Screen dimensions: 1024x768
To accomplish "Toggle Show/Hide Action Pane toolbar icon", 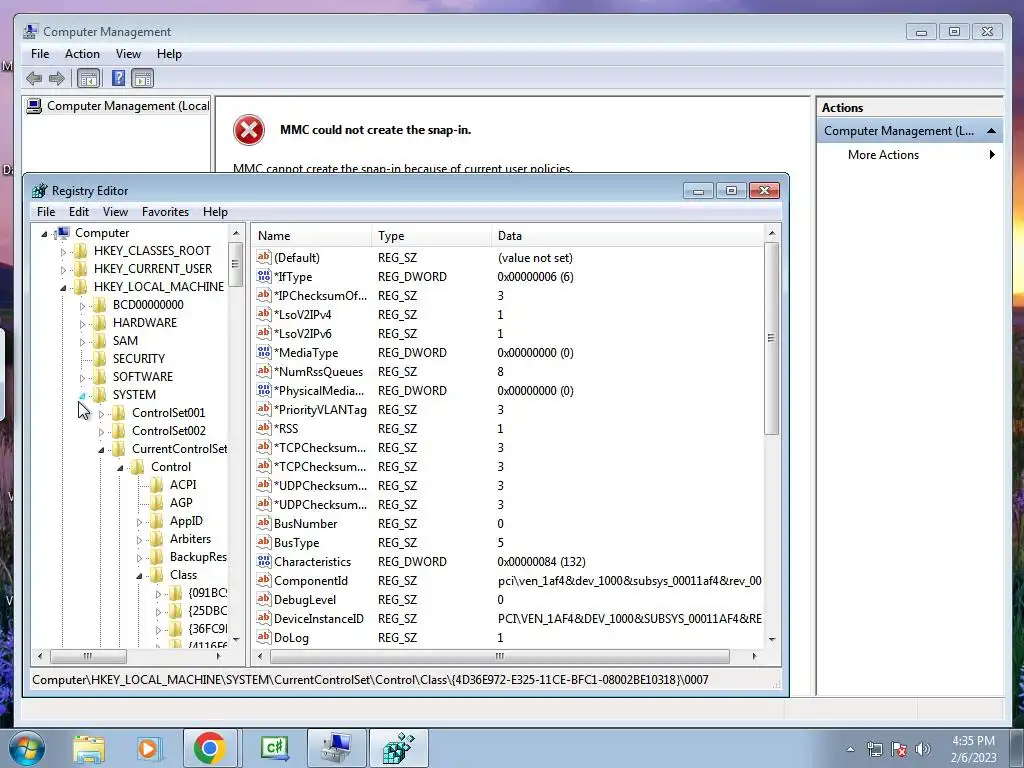I will pos(142,78).
